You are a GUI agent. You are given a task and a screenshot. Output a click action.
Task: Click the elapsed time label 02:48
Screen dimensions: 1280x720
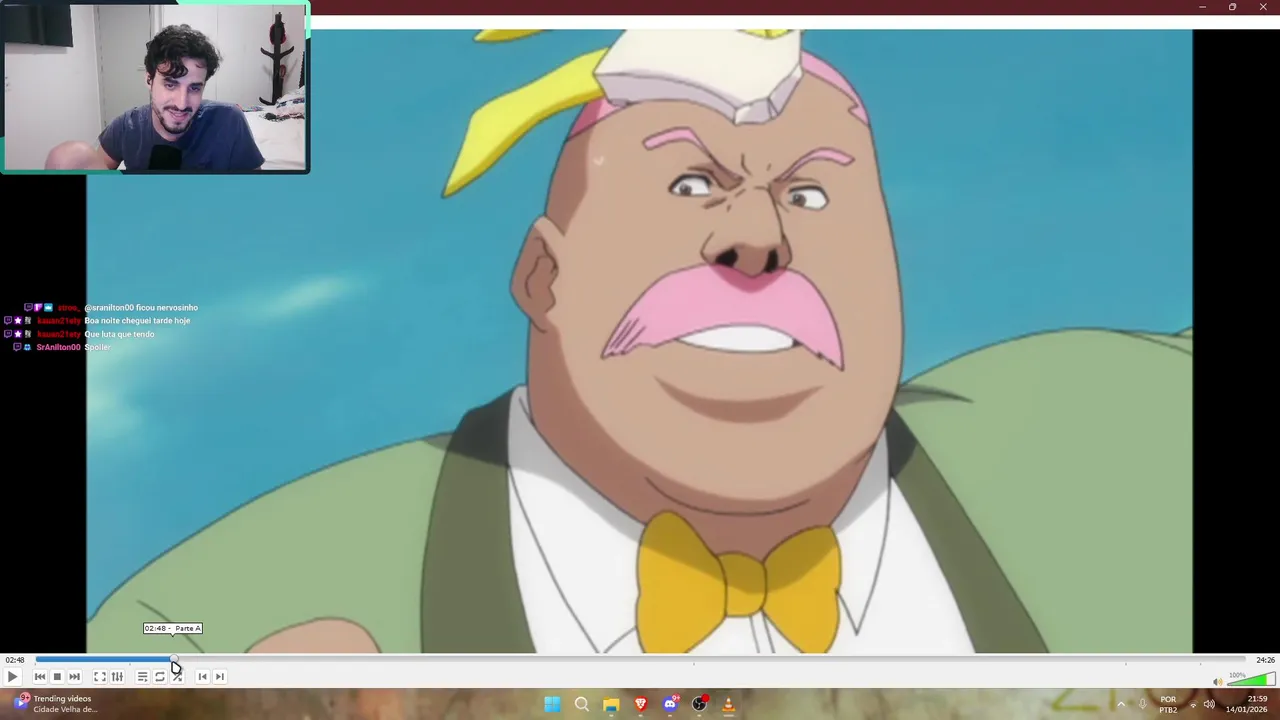[x=14, y=660]
